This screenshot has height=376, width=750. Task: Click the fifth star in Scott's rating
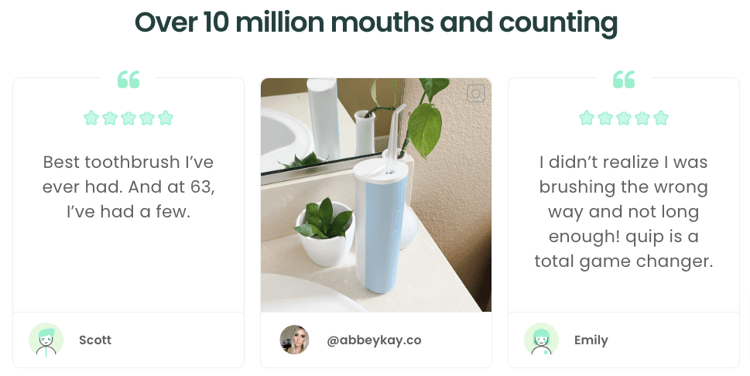coord(165,118)
